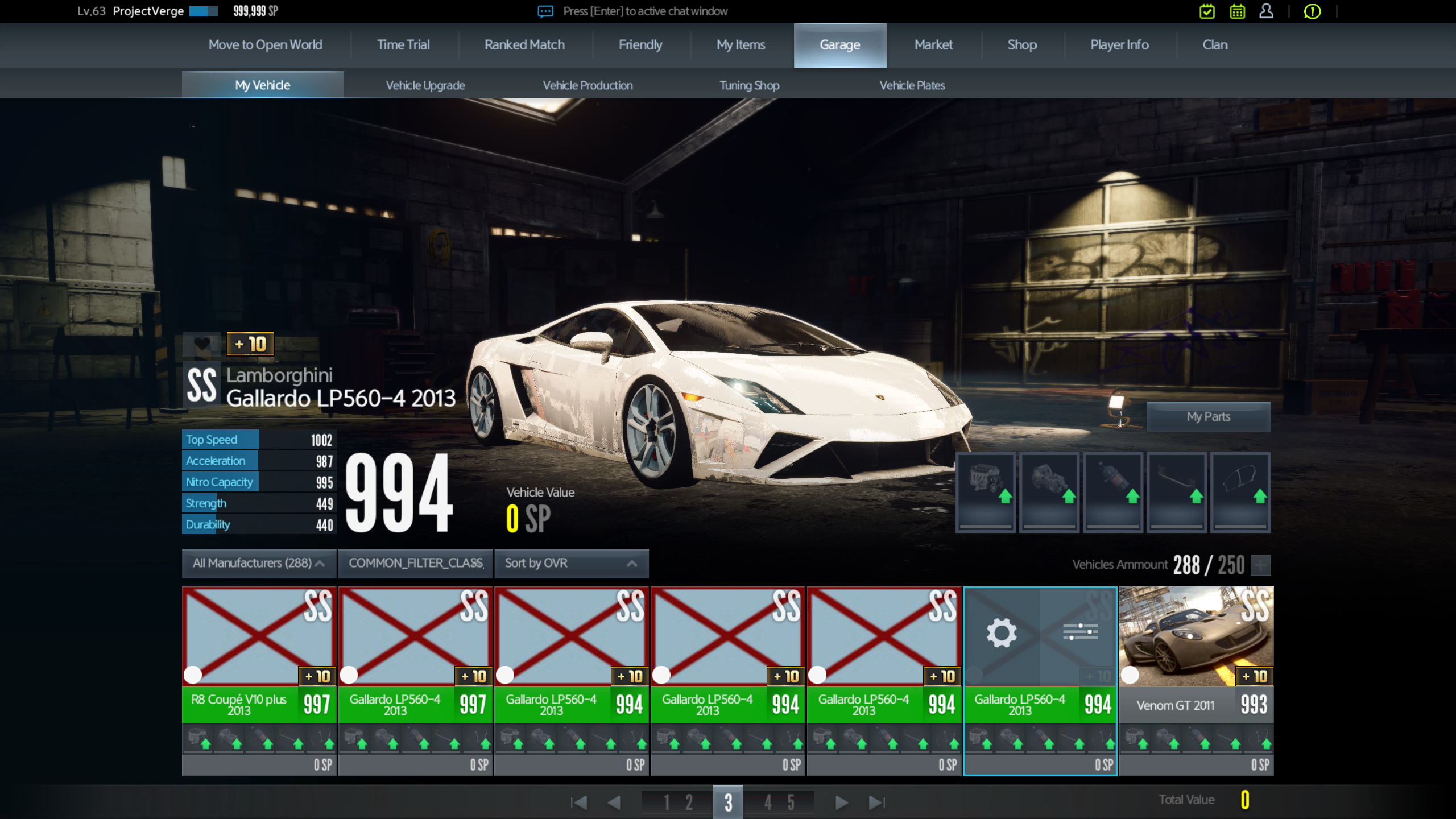
Task: Click the experience progress bar beside ProjectVerge
Action: click(204, 11)
